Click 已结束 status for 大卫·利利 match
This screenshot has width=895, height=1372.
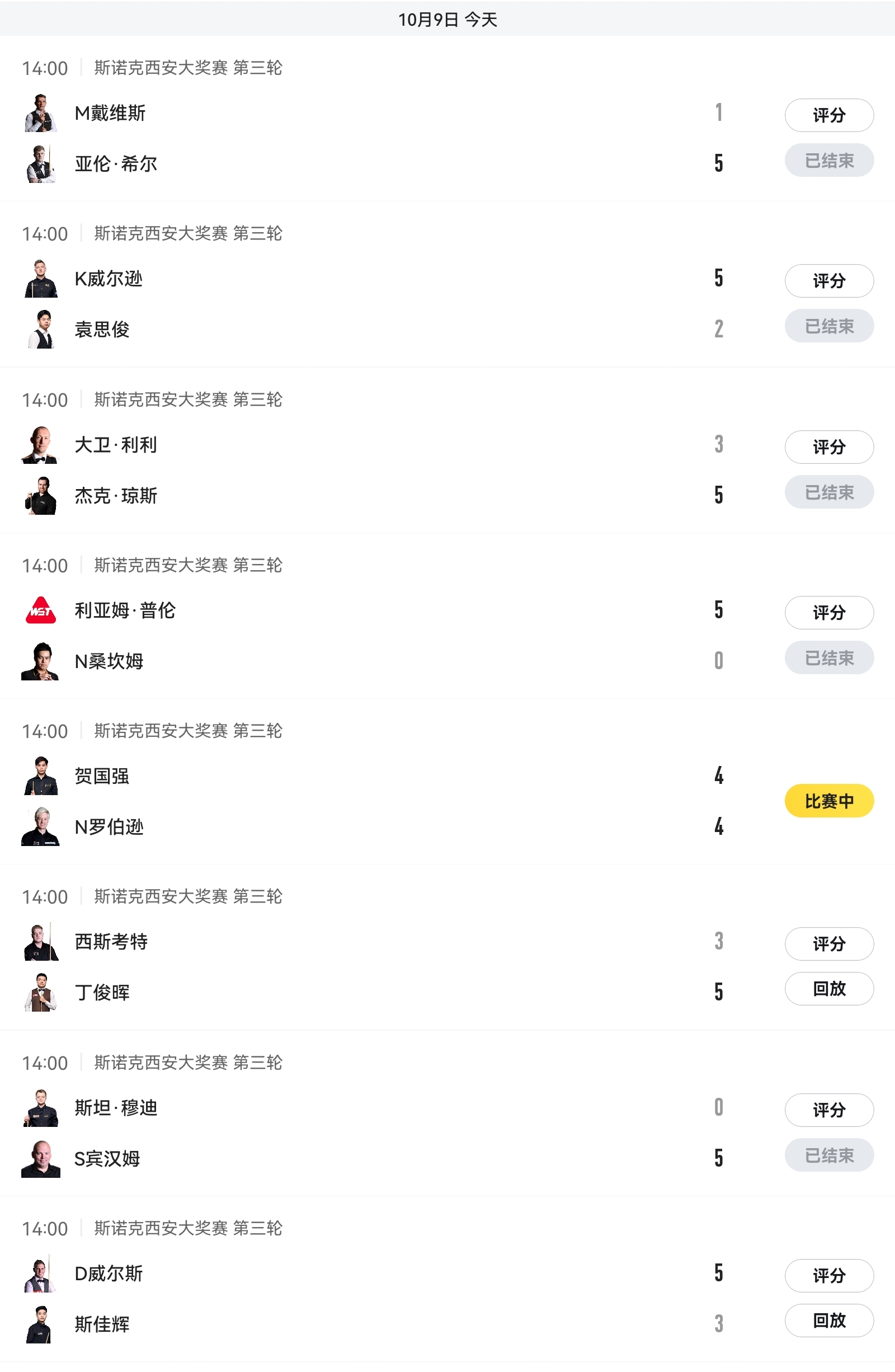(x=829, y=492)
